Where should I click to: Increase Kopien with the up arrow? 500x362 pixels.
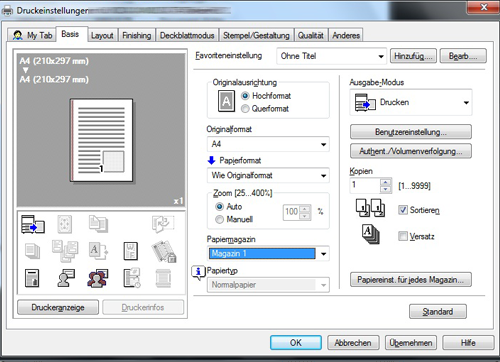click(386, 182)
